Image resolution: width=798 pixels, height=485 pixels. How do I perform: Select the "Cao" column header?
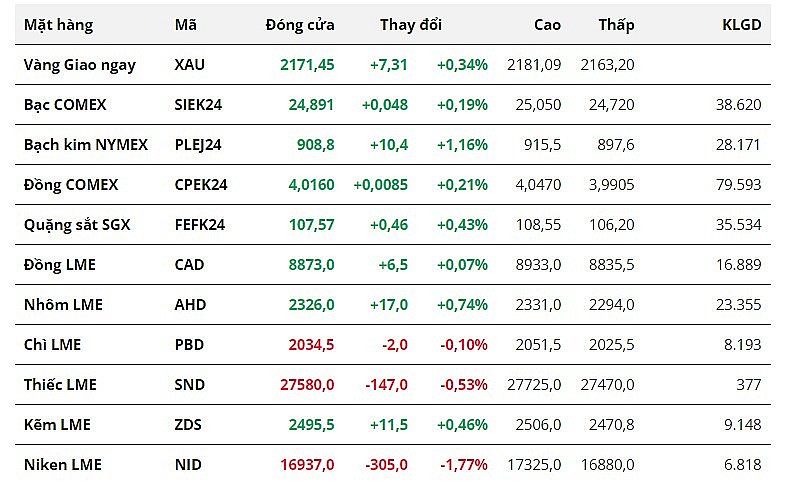click(x=547, y=24)
